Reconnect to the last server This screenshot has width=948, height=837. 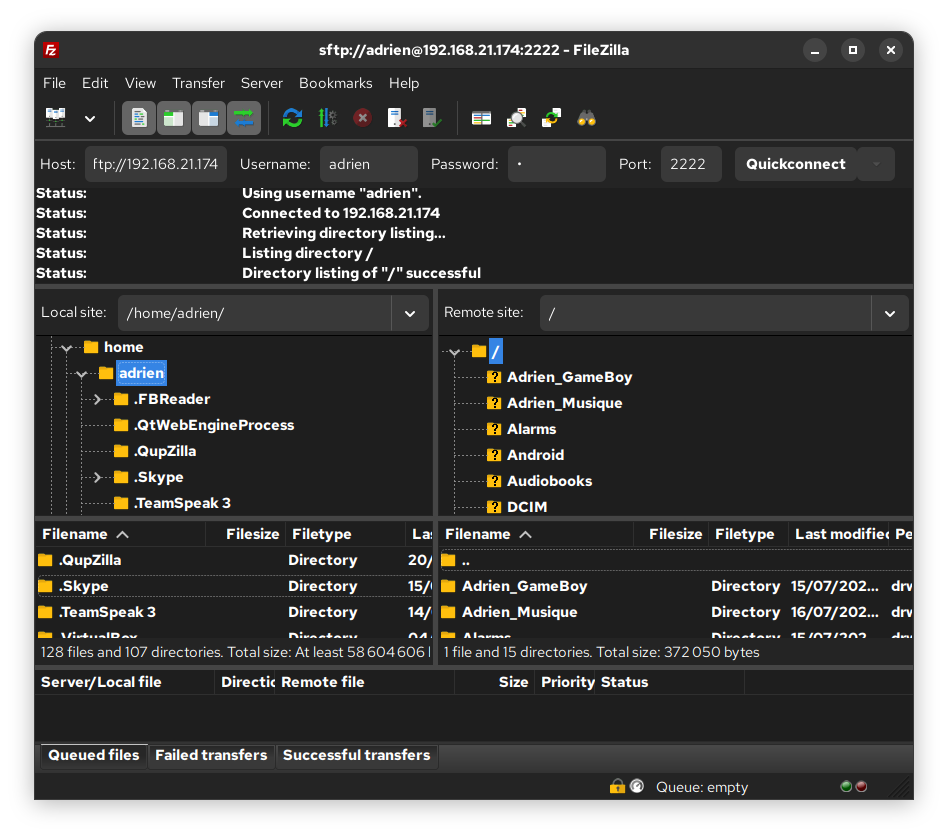(x=432, y=118)
